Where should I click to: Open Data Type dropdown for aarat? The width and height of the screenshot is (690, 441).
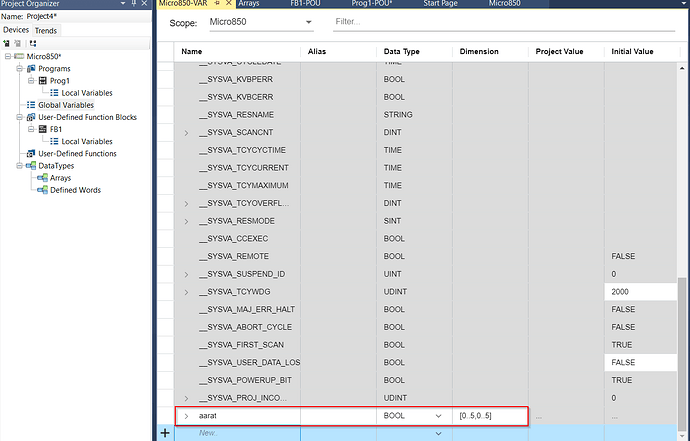click(x=438, y=415)
